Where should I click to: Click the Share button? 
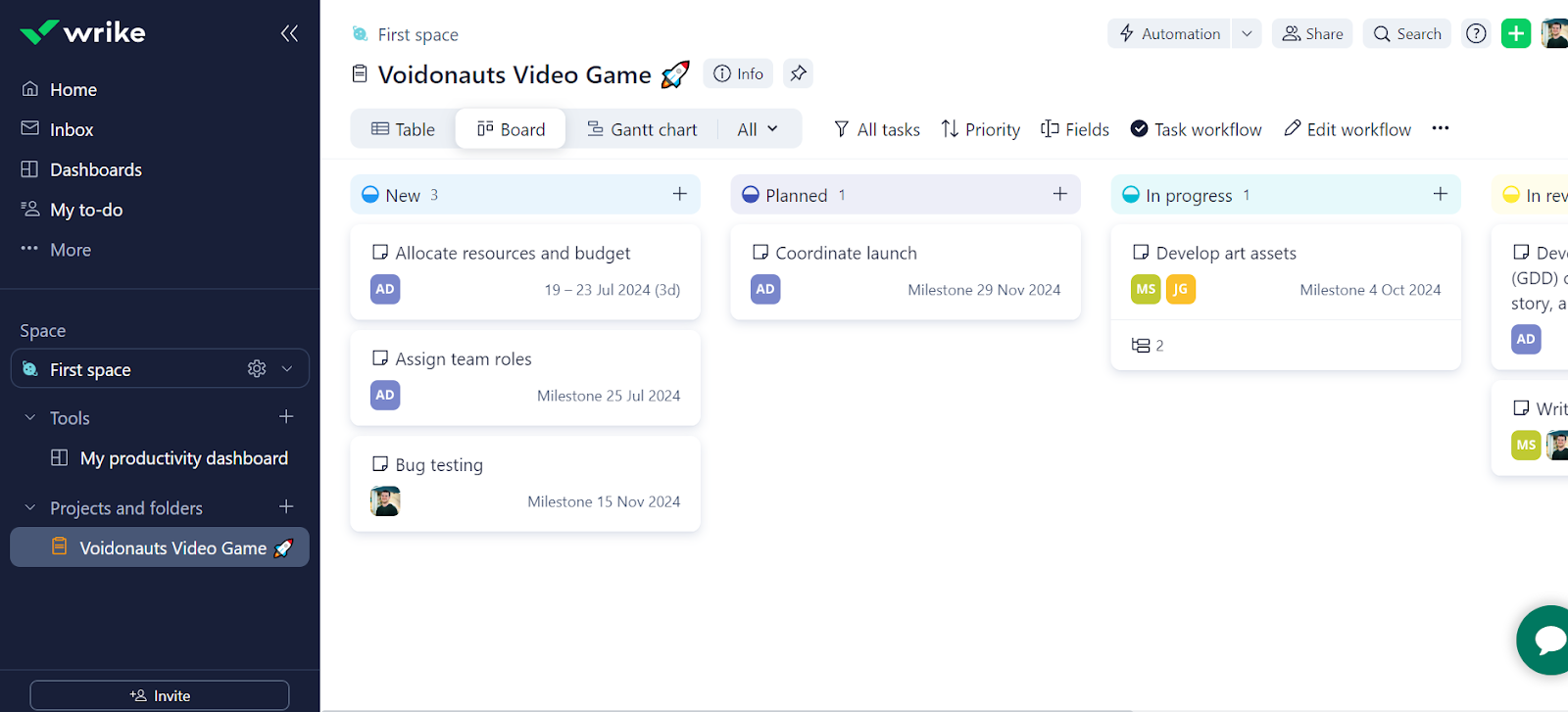[x=1312, y=33]
